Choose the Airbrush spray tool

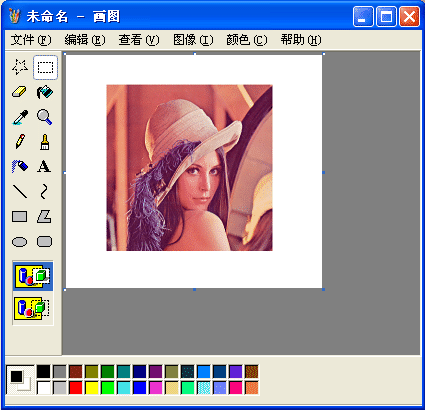coord(20,166)
